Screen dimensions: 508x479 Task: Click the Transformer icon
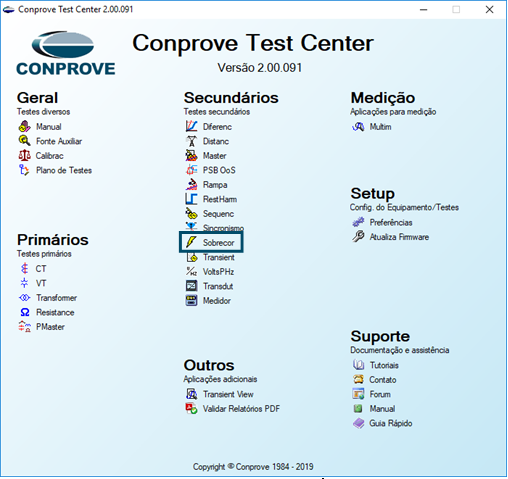(x=24, y=298)
